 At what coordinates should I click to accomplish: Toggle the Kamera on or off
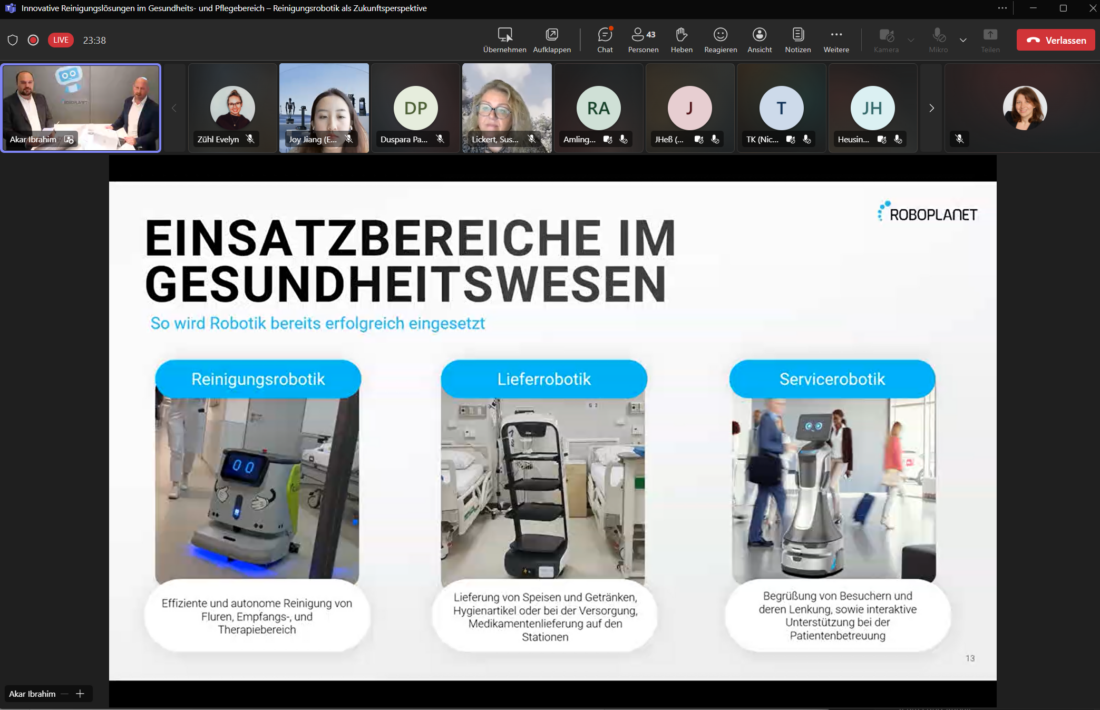coord(886,40)
